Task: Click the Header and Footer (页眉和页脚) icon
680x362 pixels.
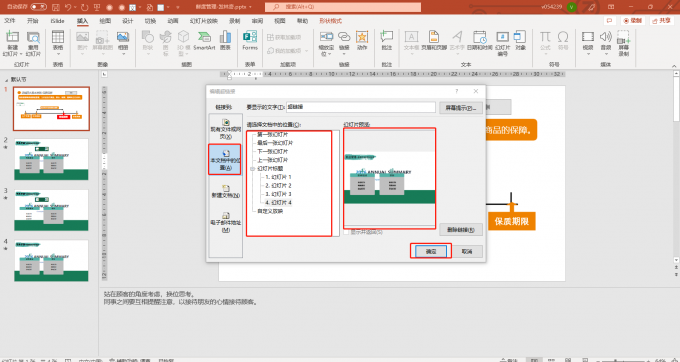Action: pyautogui.click(x=434, y=37)
